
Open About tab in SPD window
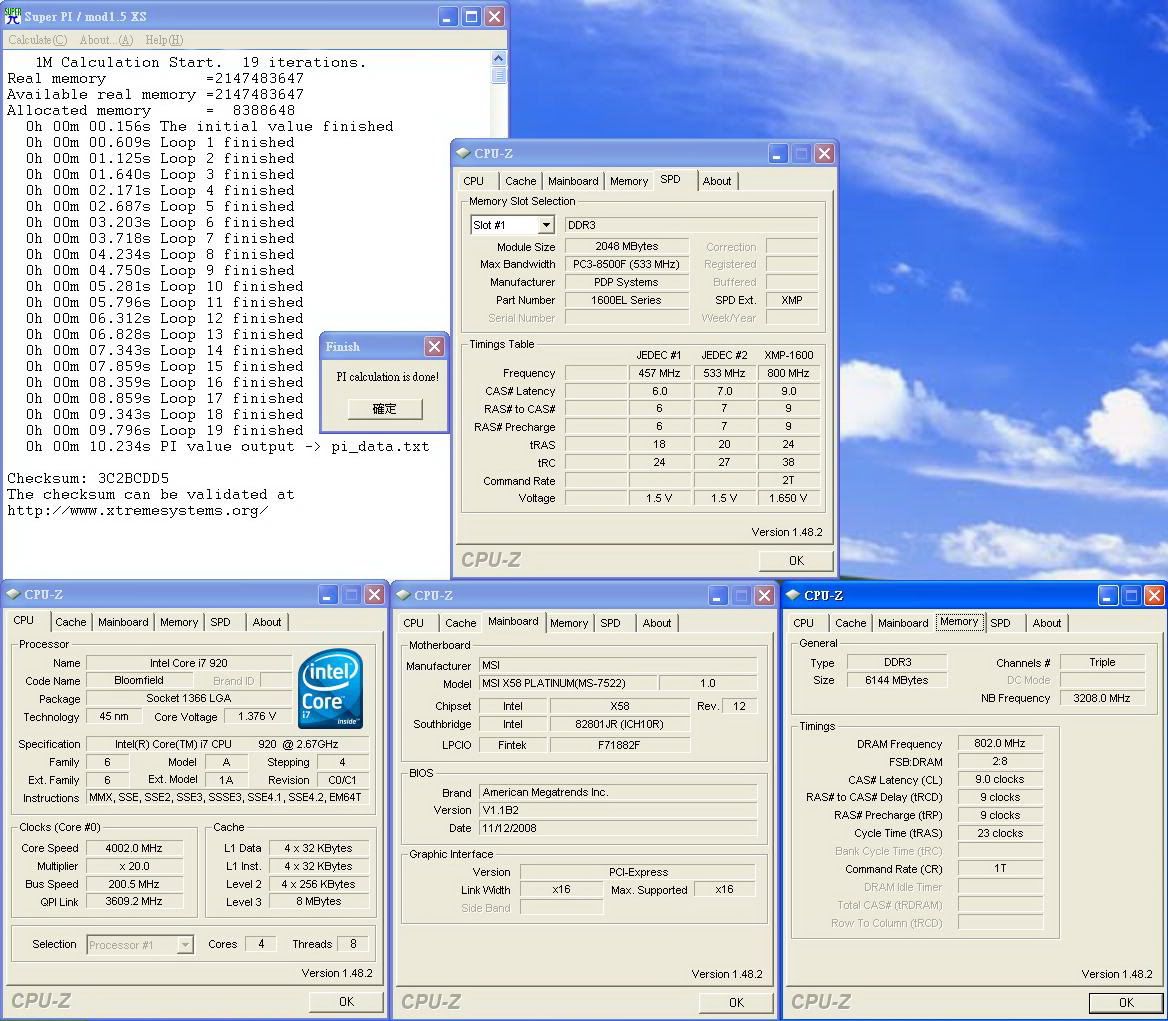pyautogui.click(x=717, y=181)
